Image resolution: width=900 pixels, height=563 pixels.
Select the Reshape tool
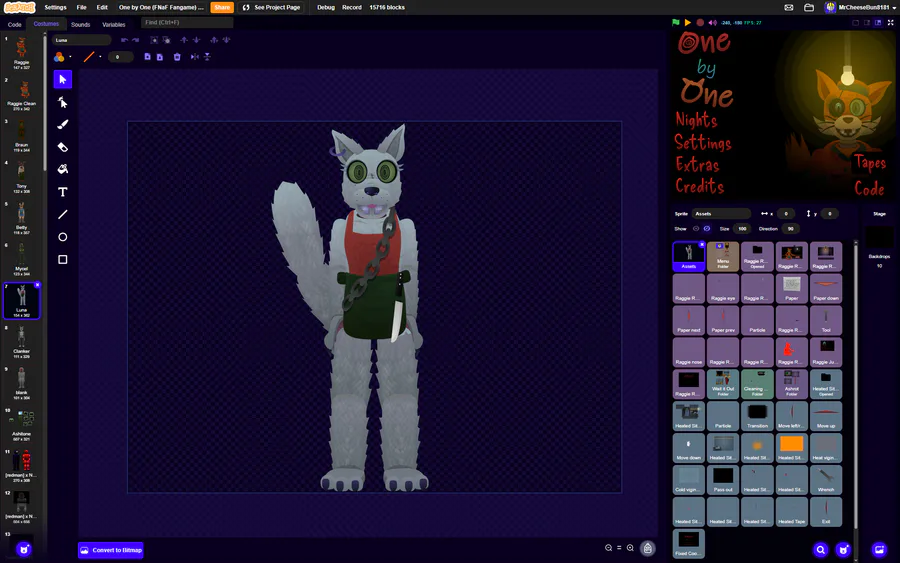63,102
